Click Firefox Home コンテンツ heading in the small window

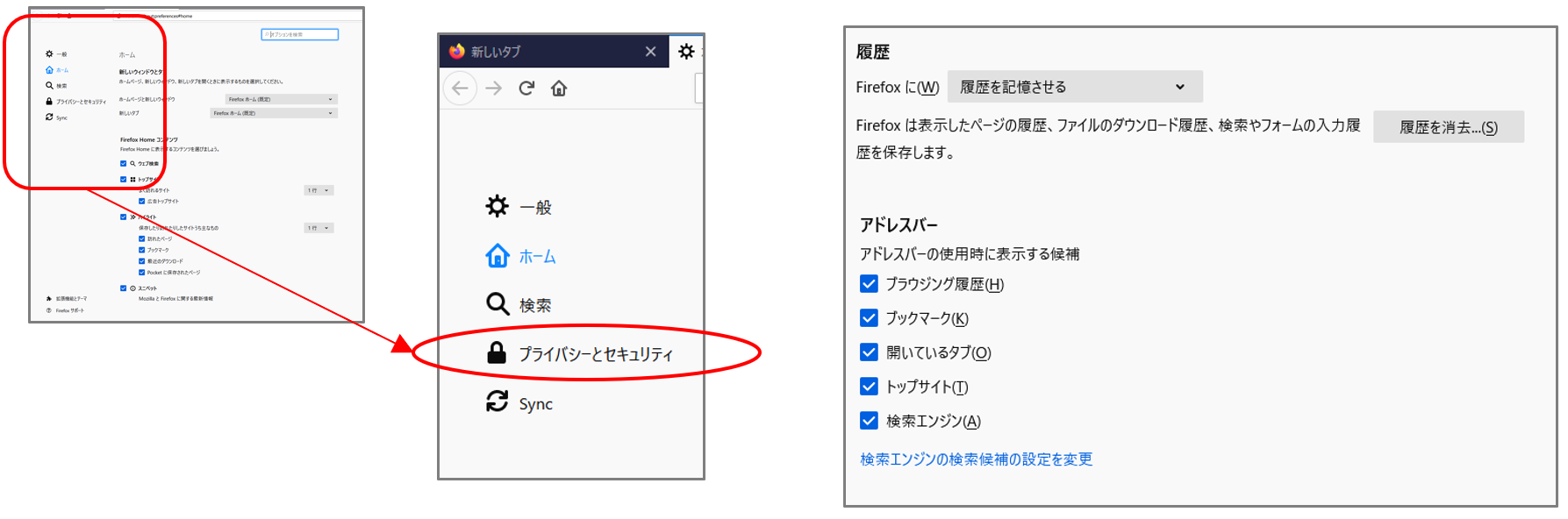pyautogui.click(x=149, y=139)
